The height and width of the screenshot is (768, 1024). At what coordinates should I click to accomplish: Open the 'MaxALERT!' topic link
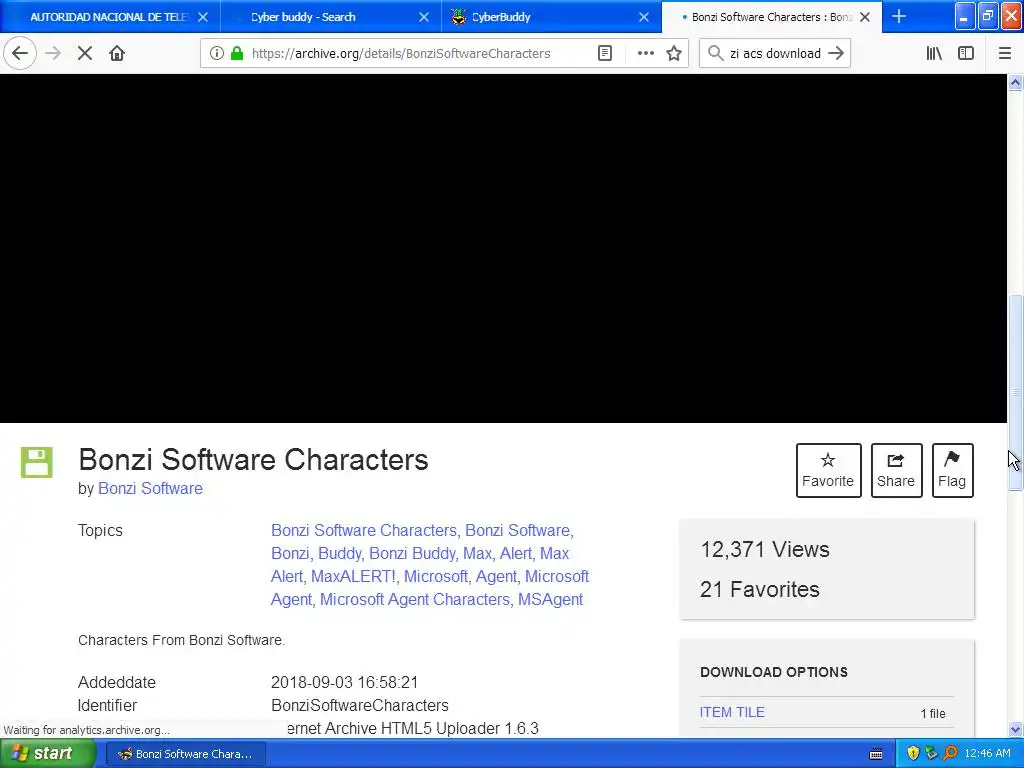click(353, 577)
